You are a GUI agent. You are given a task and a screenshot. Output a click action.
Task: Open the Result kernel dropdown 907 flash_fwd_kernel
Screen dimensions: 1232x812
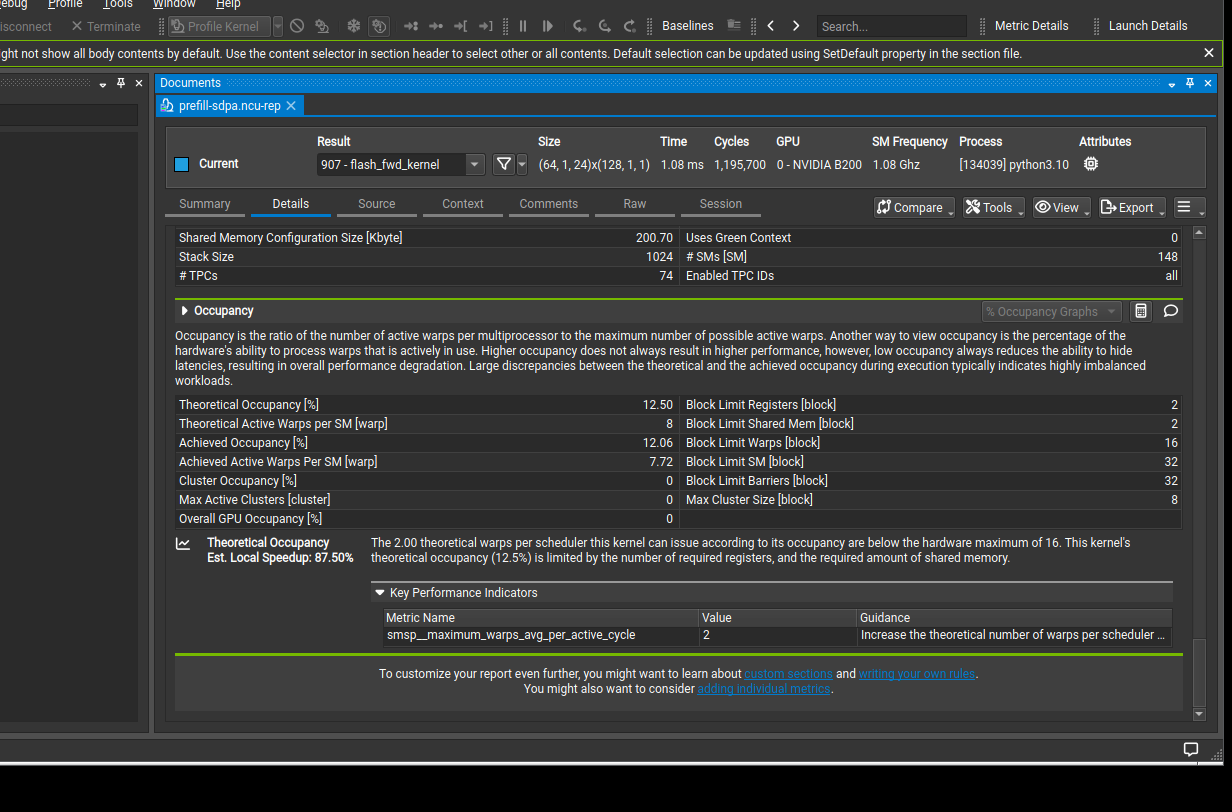point(401,164)
